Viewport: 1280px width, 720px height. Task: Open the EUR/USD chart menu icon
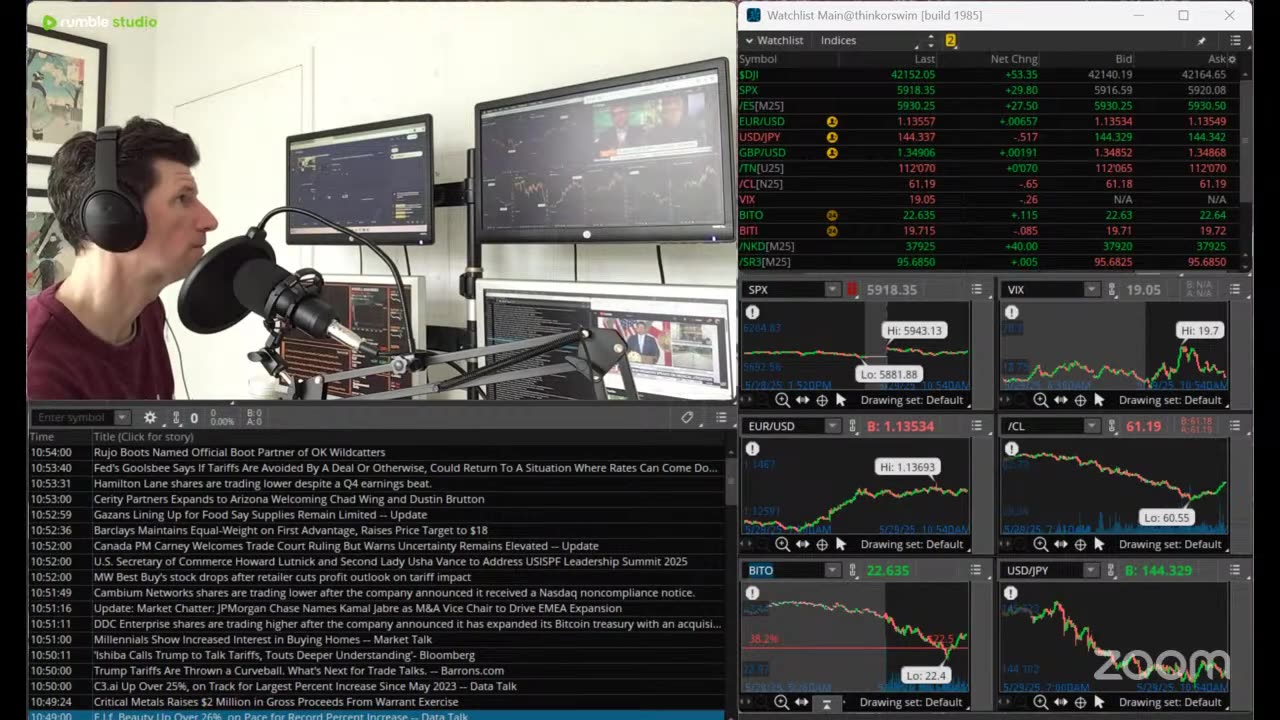pos(977,426)
